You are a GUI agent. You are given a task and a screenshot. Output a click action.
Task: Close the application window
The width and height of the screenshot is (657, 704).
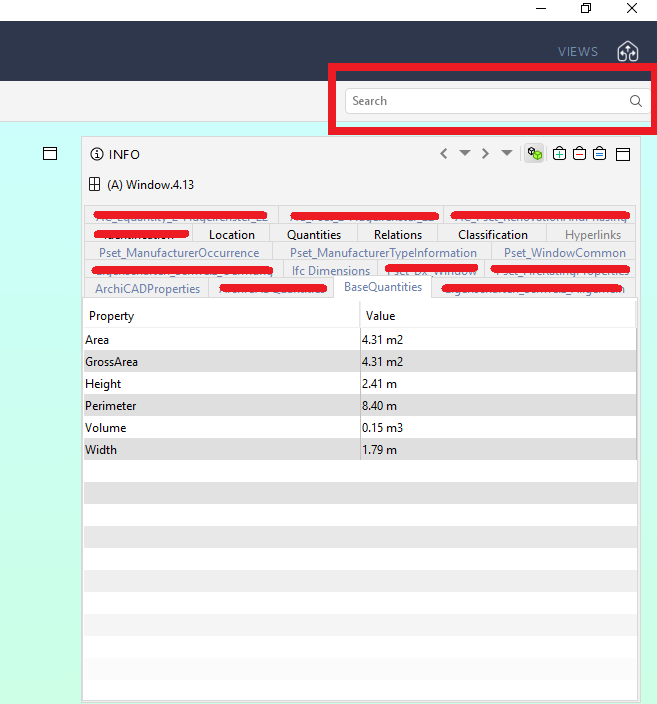[x=632, y=8]
